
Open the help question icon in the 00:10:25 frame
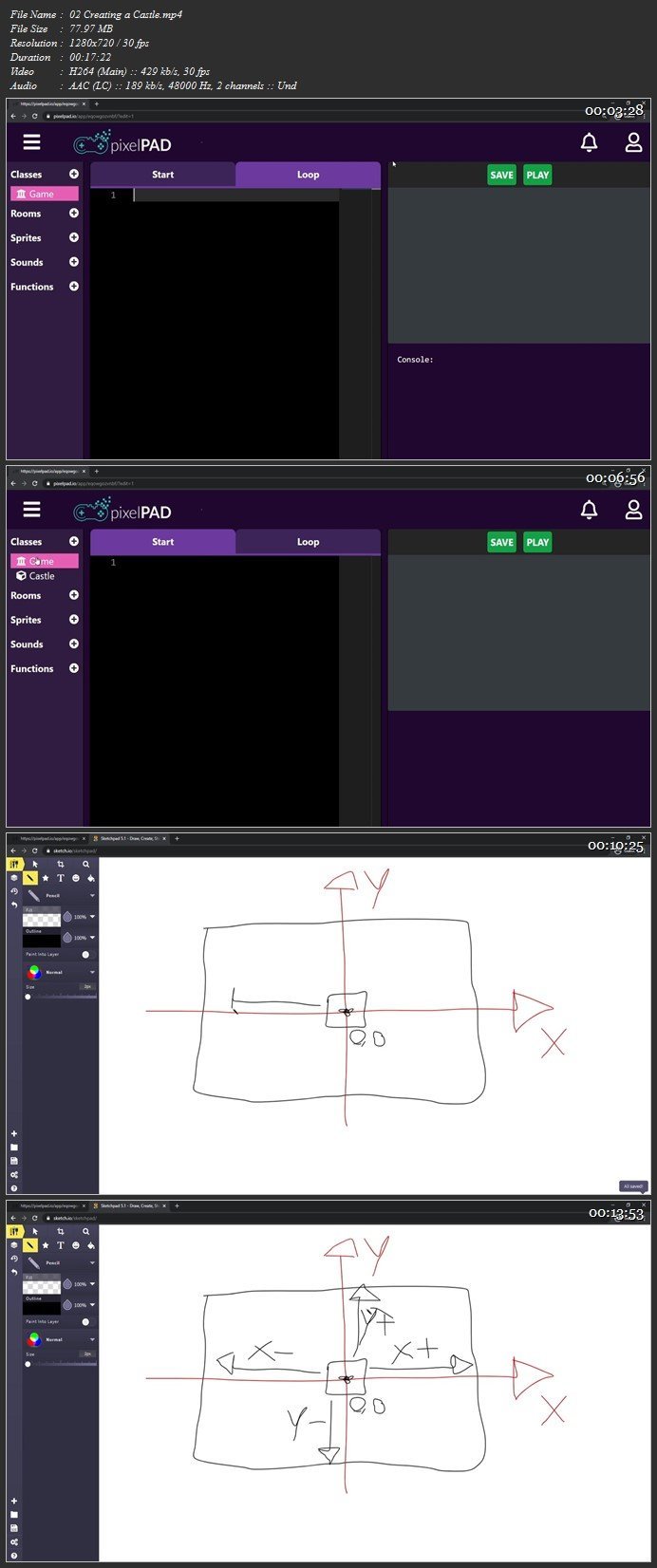(13, 1188)
